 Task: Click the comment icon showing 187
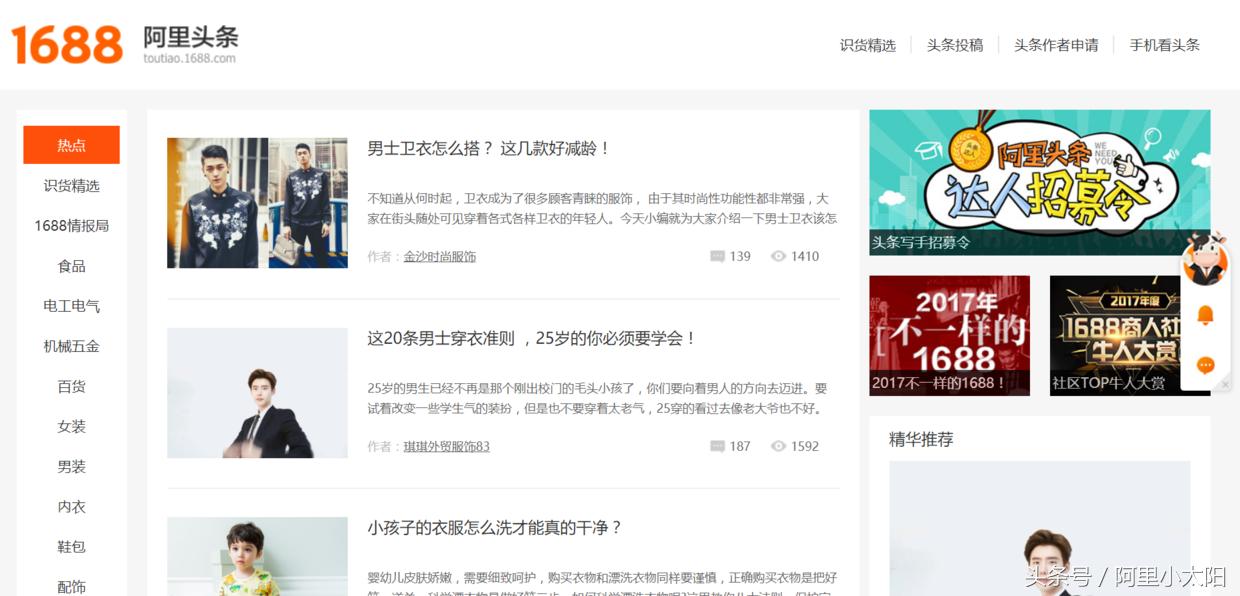coord(716,446)
